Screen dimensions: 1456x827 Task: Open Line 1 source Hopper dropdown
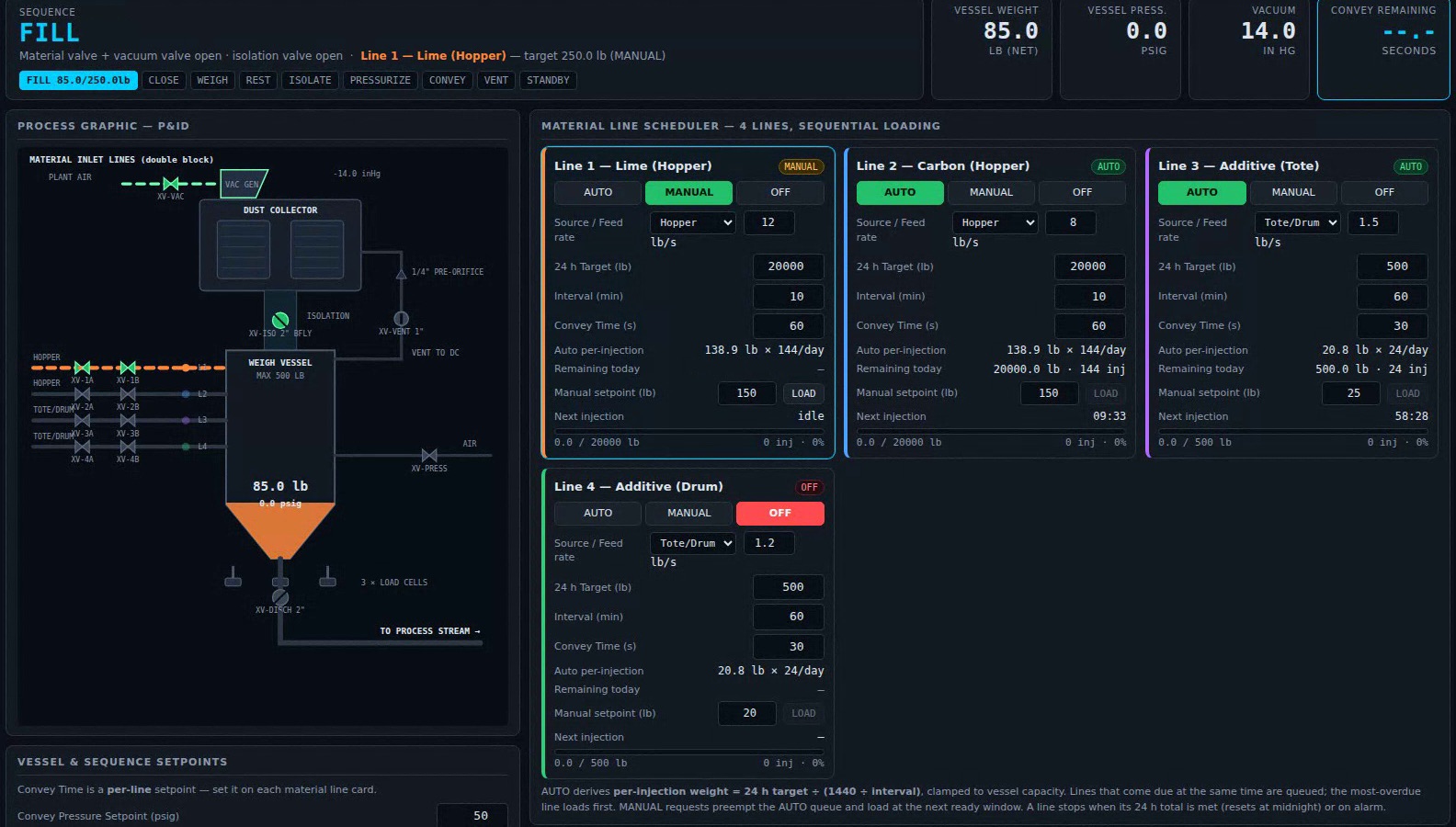(693, 222)
